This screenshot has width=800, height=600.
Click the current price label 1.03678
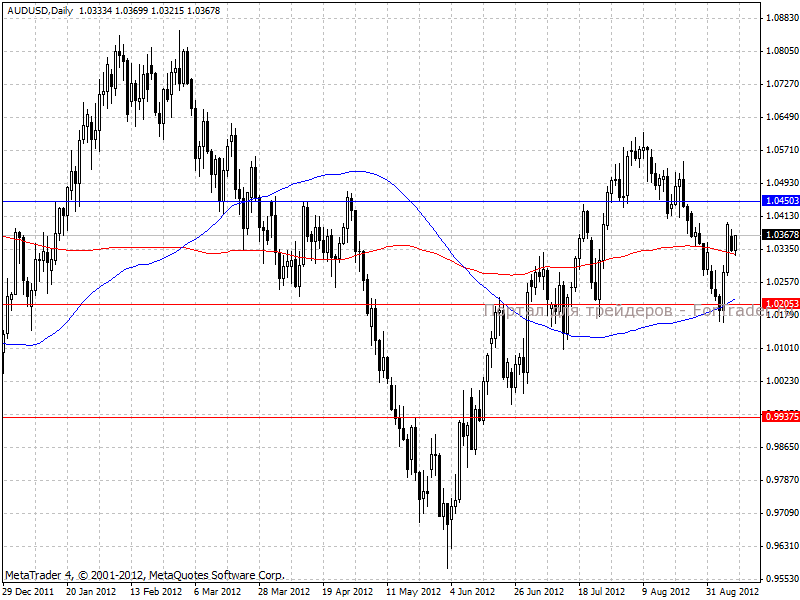[781, 235]
